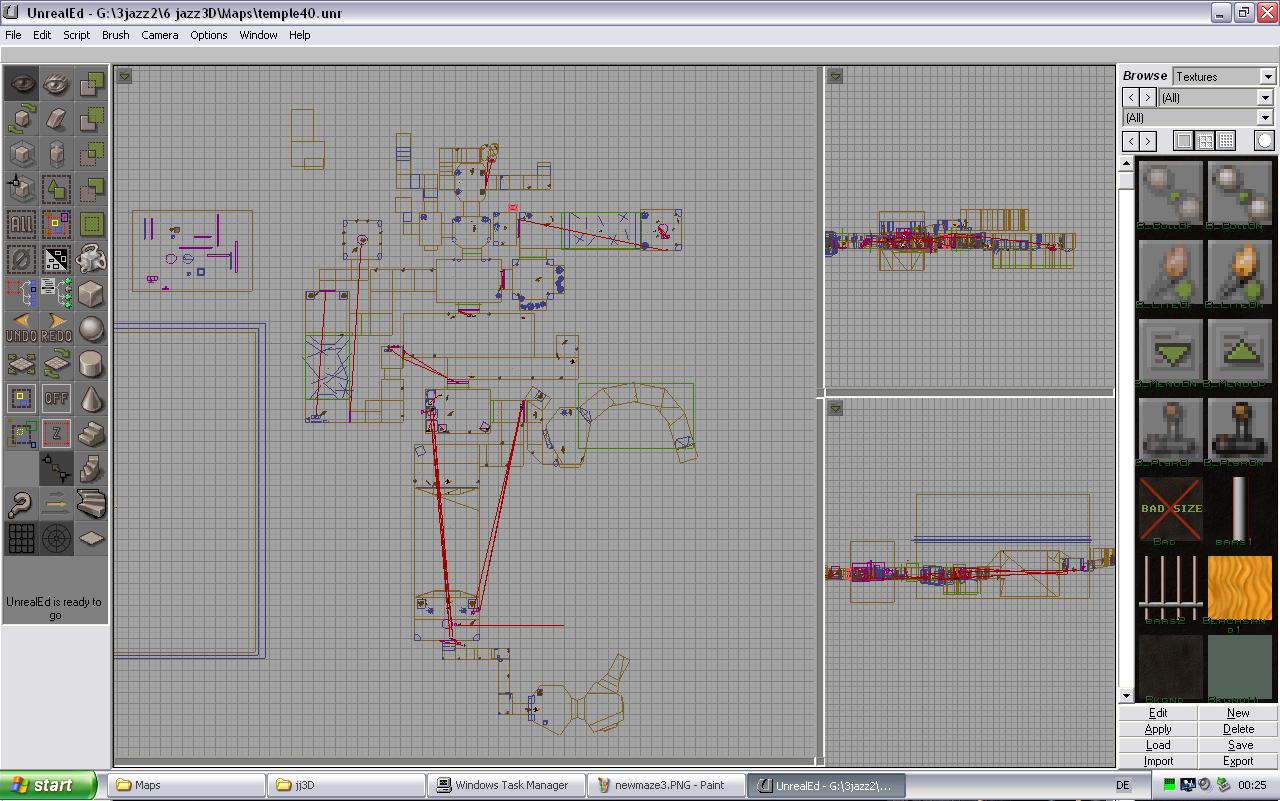
Task: Click the black and white texture icon
Action: (x=56, y=261)
